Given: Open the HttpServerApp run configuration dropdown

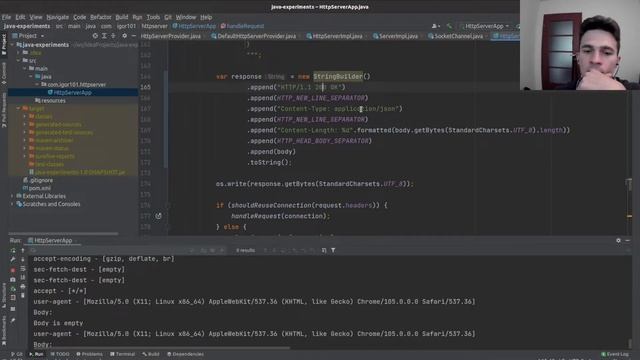Looking at the screenshot, I should click(x=484, y=26).
